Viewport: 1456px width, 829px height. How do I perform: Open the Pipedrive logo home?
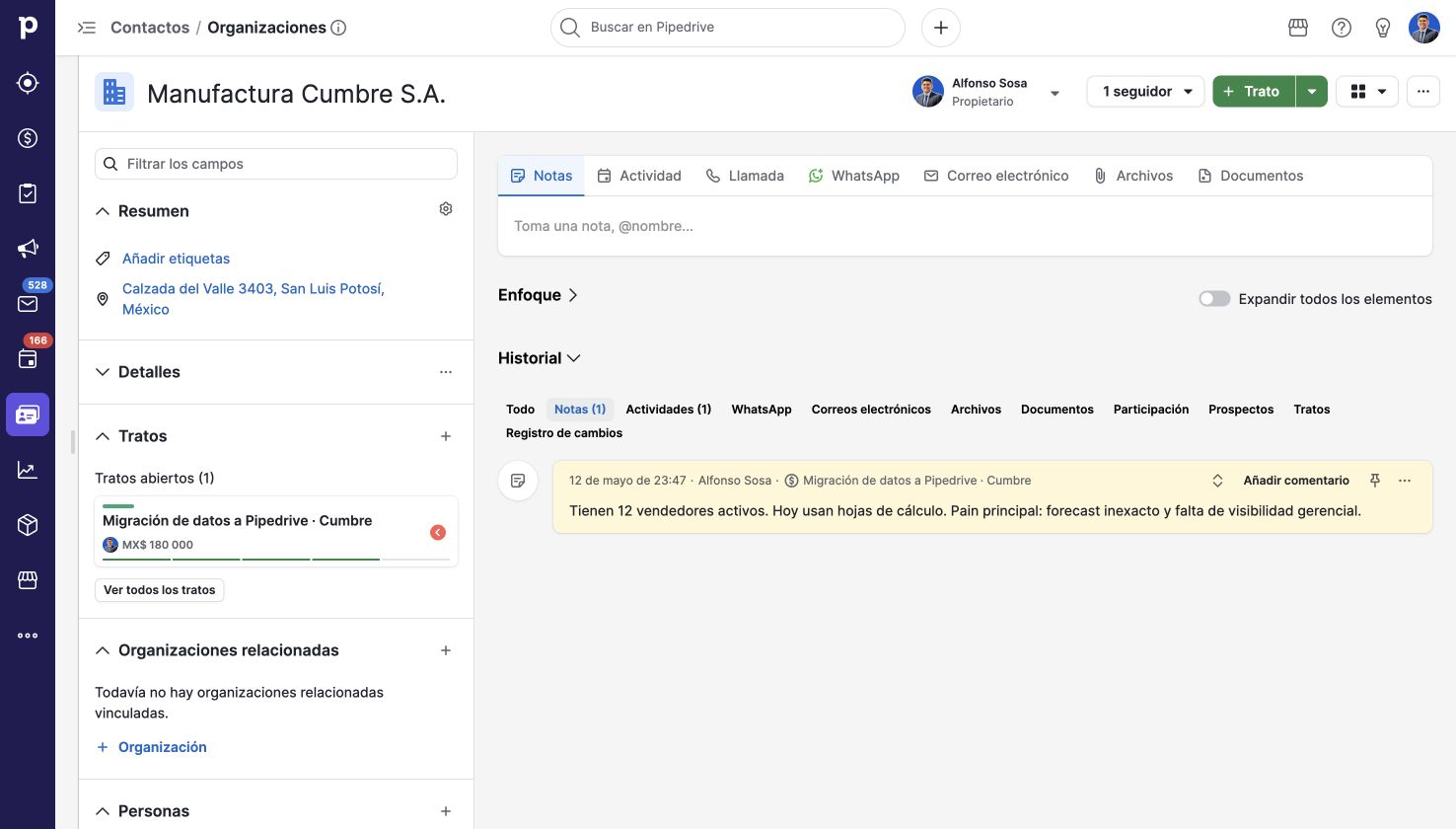tap(28, 28)
